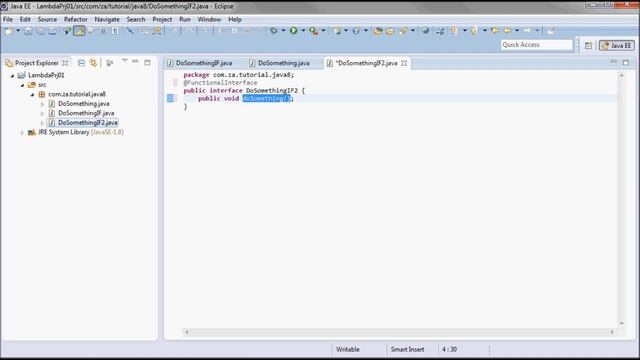Toggle Show Whitespace Characters pilcrow icon

point(115,31)
